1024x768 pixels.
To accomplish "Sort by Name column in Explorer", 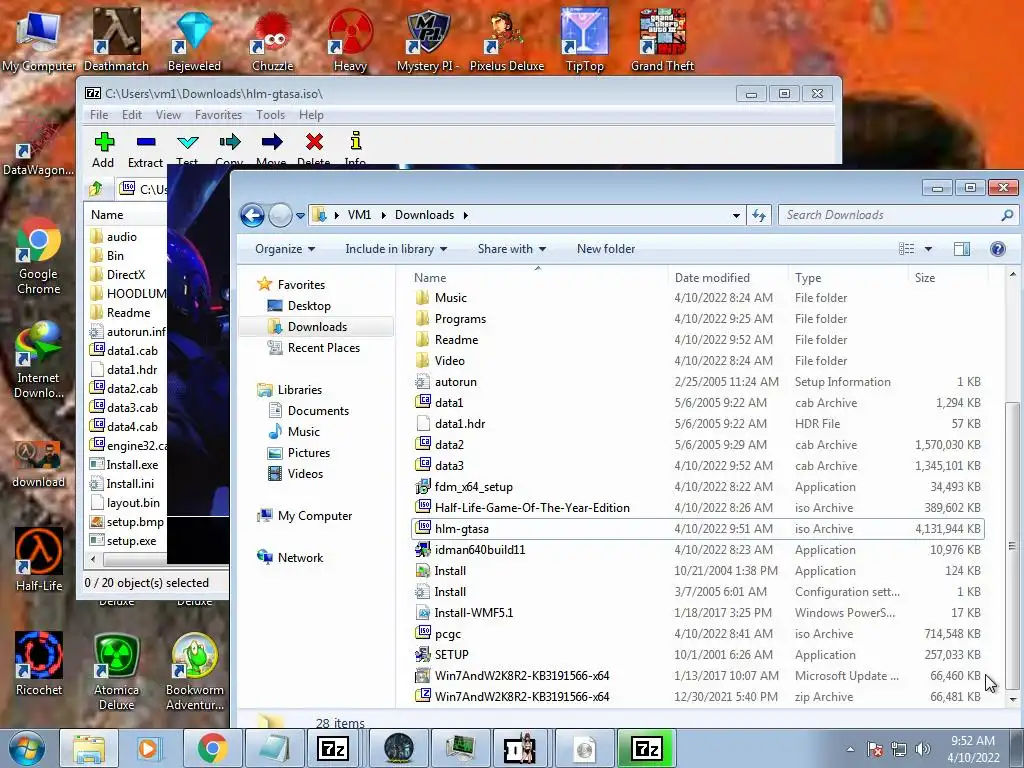I will 538,278.
